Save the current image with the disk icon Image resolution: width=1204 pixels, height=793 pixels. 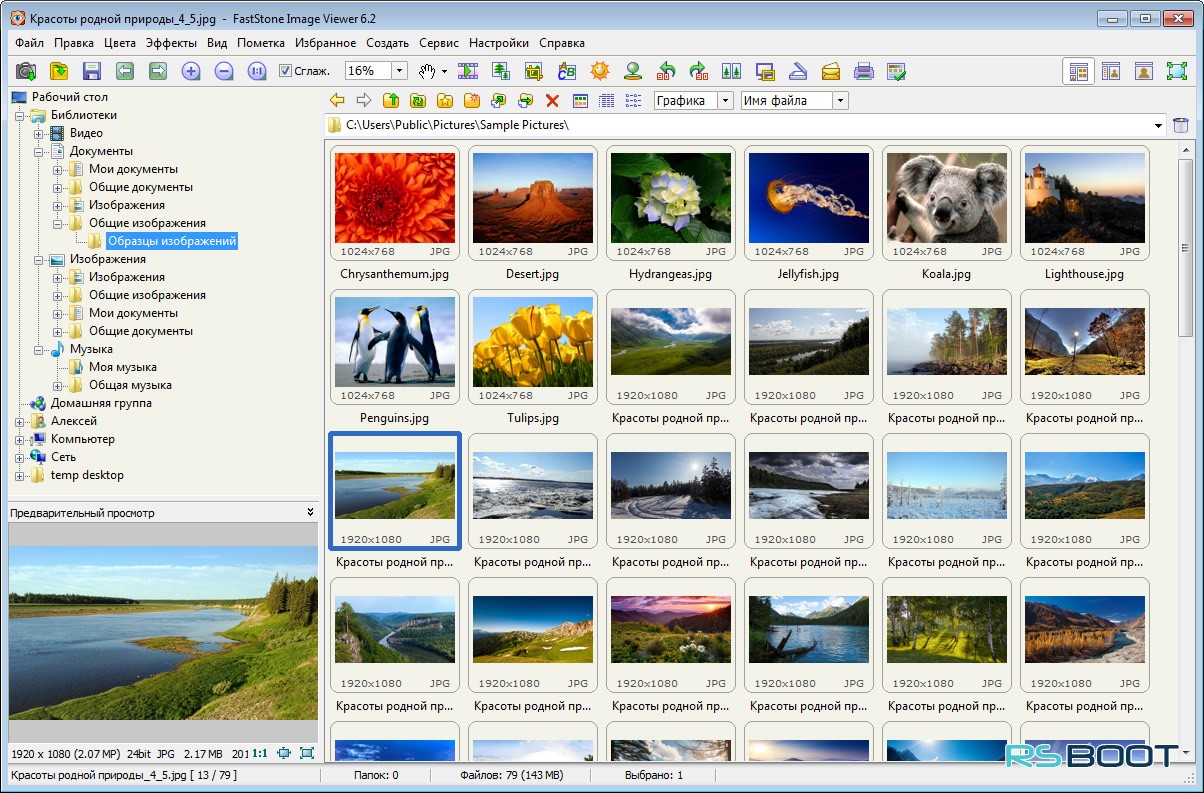[x=91, y=71]
